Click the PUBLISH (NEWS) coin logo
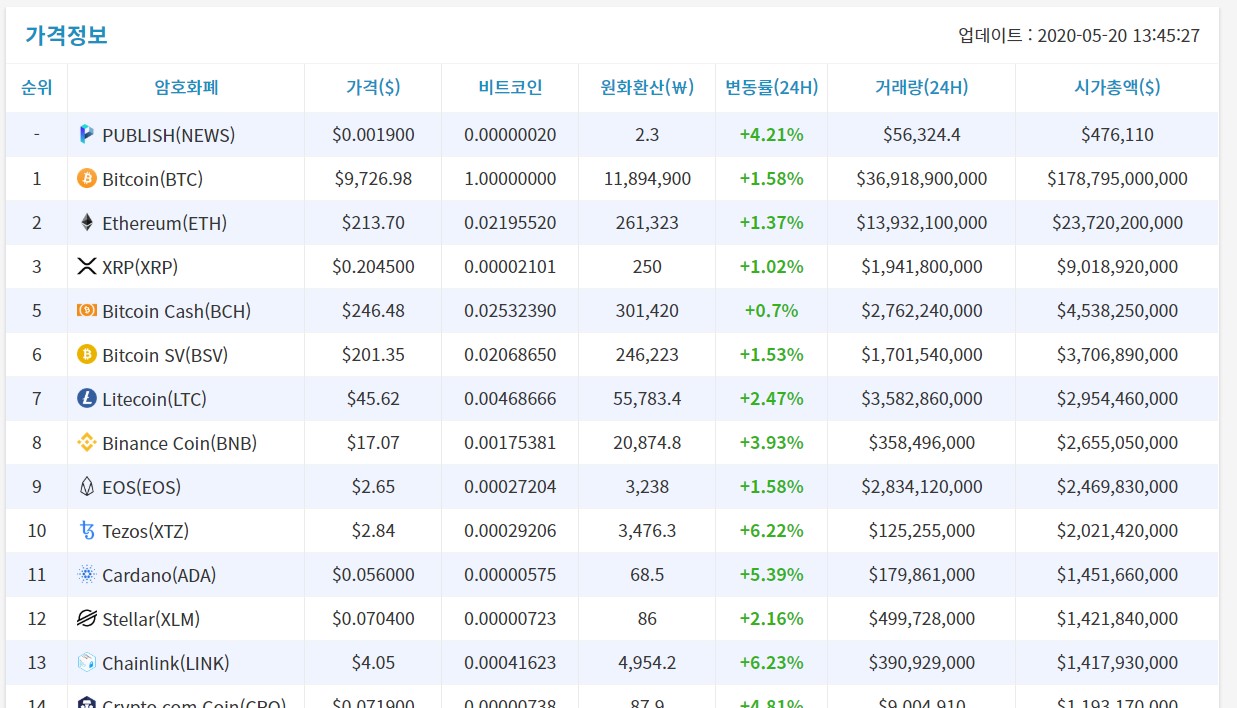 coord(87,134)
